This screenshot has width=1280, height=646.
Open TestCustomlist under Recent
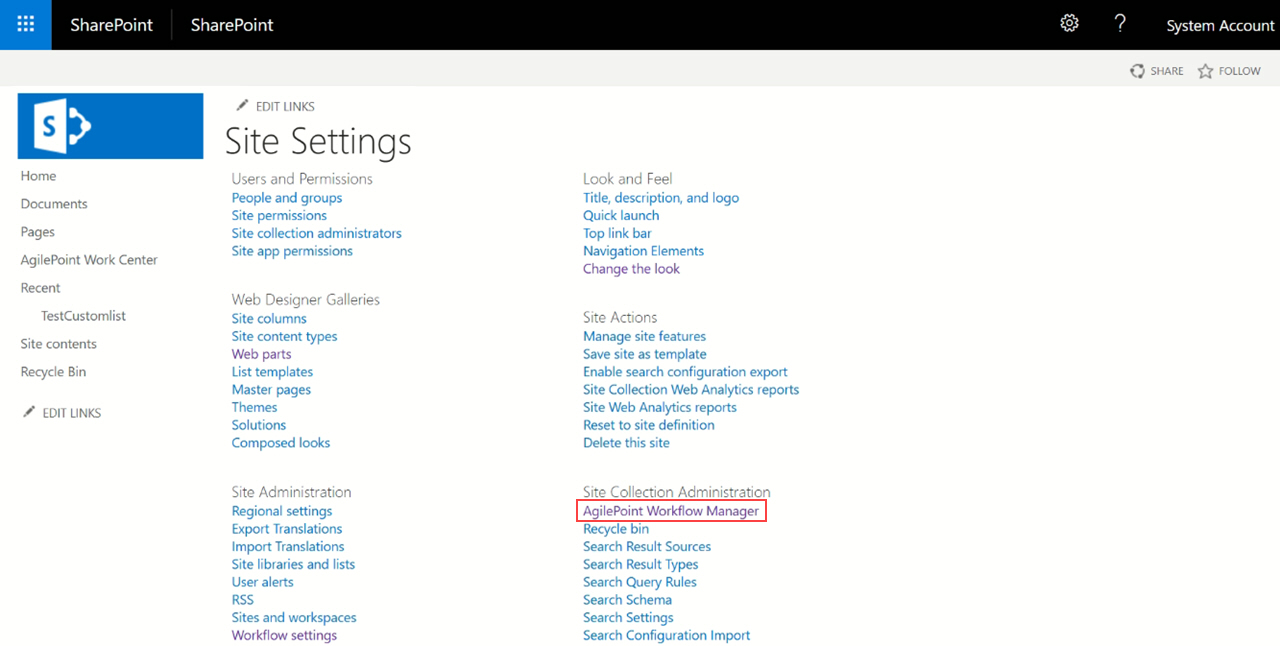click(x=83, y=316)
